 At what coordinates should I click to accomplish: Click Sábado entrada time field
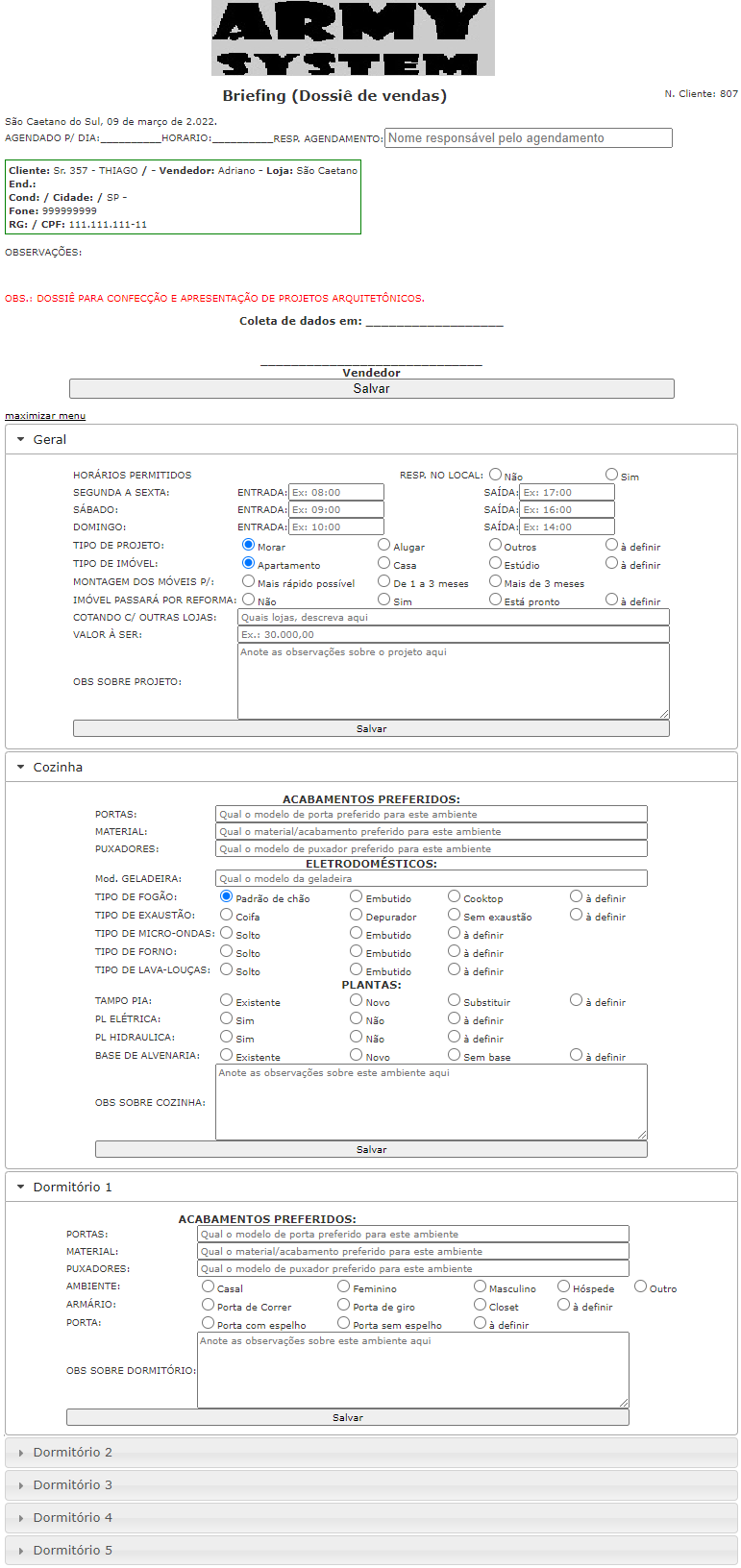336,509
